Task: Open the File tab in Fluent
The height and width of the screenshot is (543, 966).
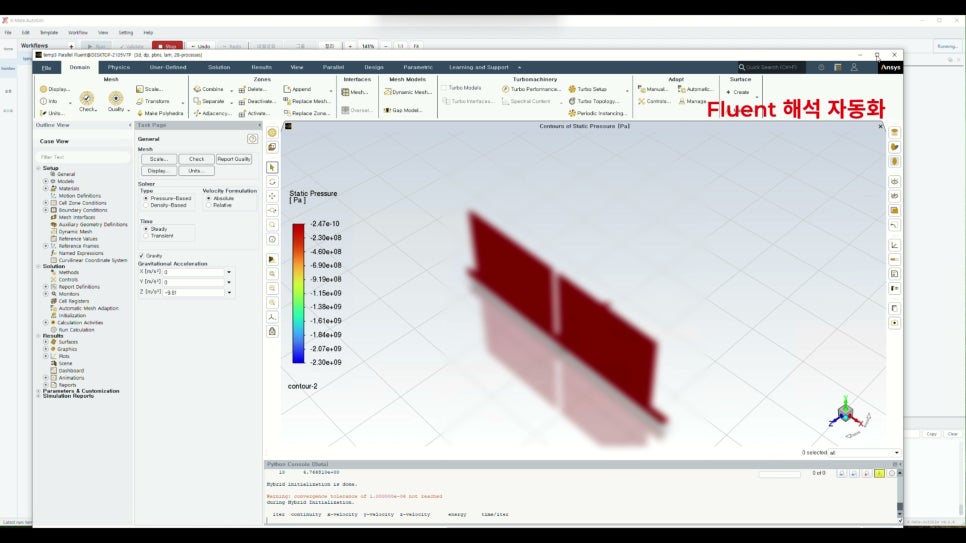Action: pyautogui.click(x=47, y=68)
